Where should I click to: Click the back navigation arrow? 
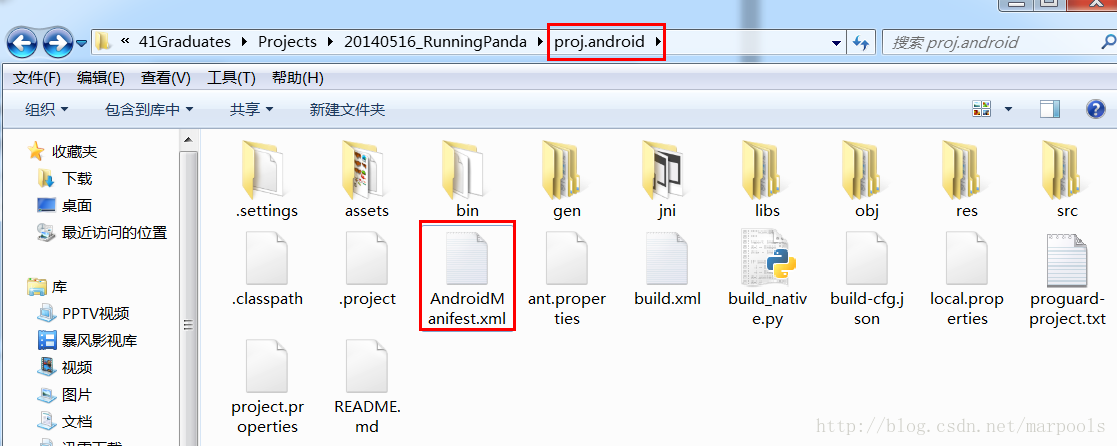click(21, 43)
